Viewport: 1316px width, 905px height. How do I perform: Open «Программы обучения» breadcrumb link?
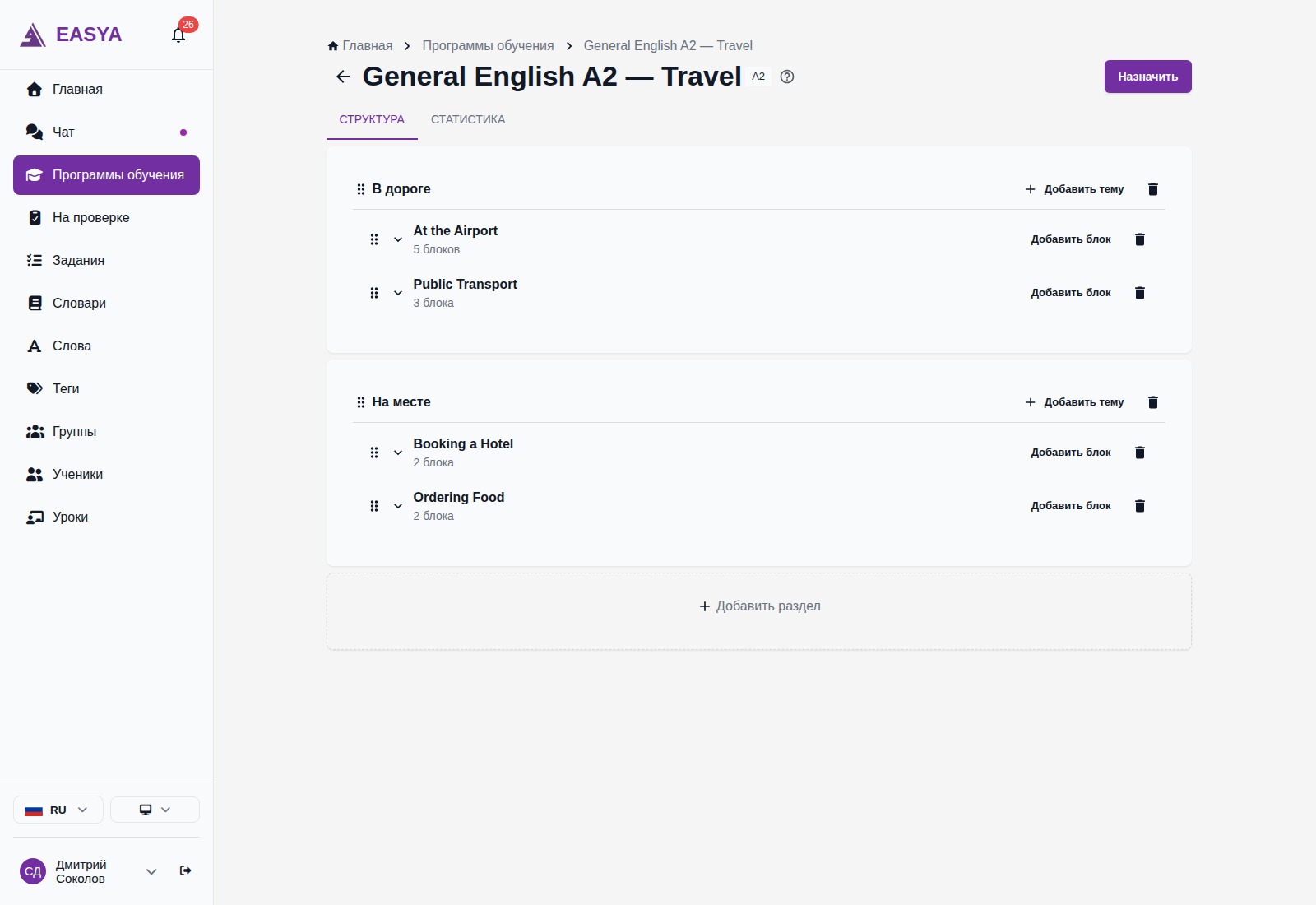pos(488,46)
